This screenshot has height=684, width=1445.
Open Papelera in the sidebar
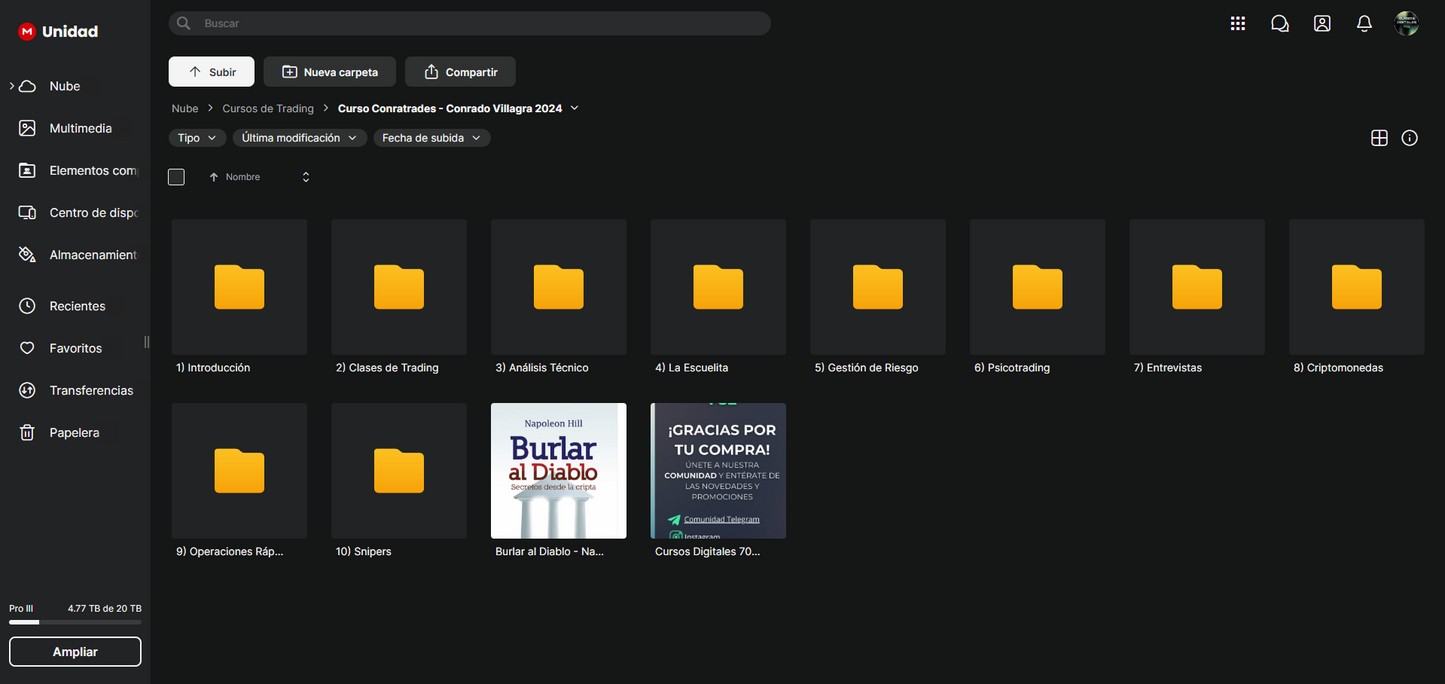74,433
